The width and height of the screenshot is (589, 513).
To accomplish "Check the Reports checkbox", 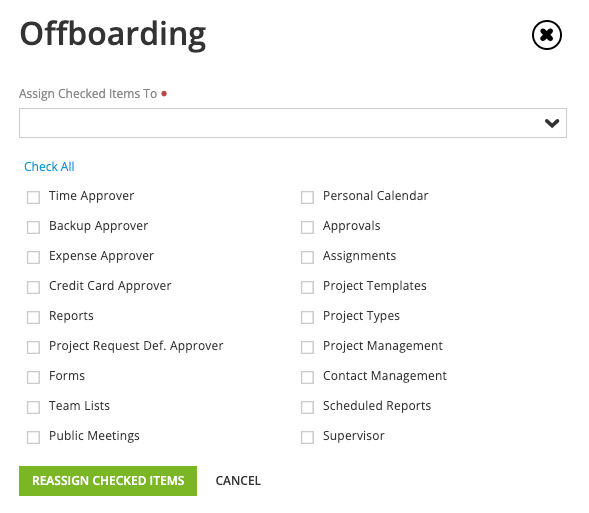I will 33,317.
